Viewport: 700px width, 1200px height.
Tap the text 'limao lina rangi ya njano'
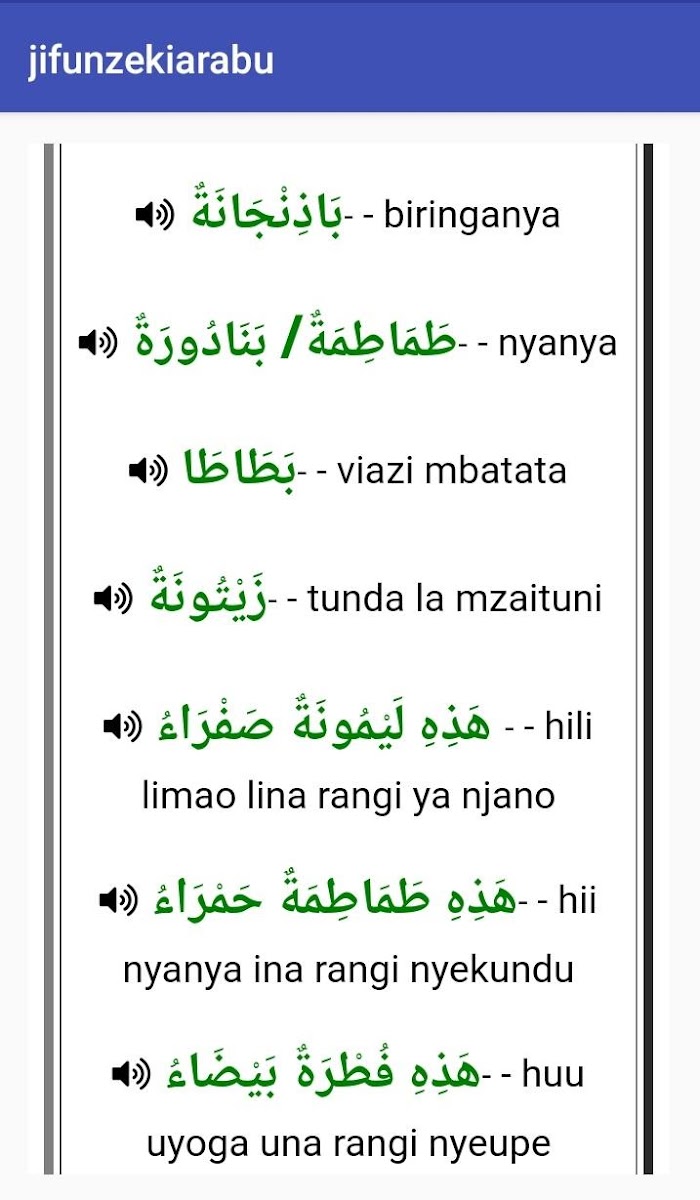348,796
